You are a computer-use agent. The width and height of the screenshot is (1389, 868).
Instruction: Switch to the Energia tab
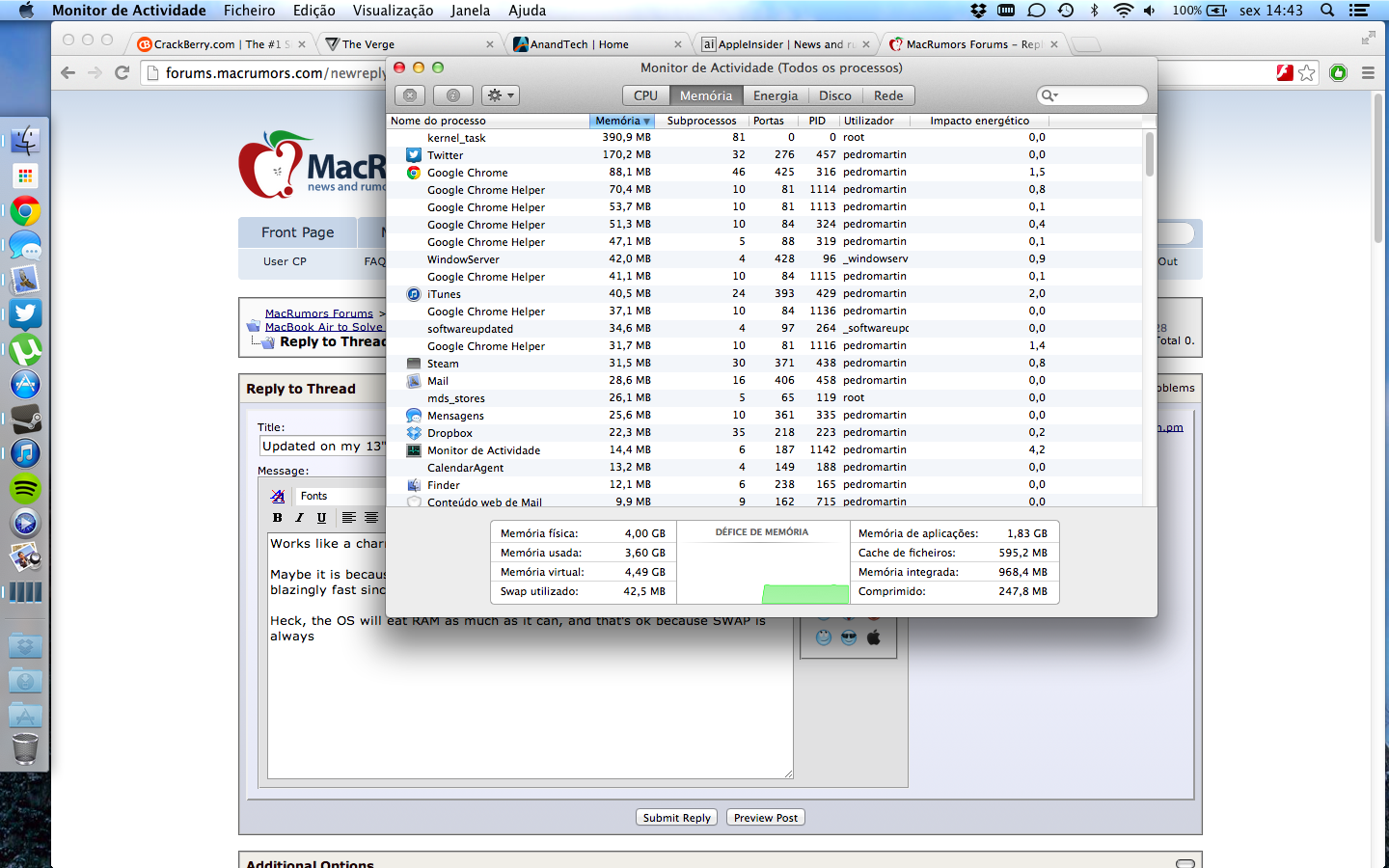[776, 95]
